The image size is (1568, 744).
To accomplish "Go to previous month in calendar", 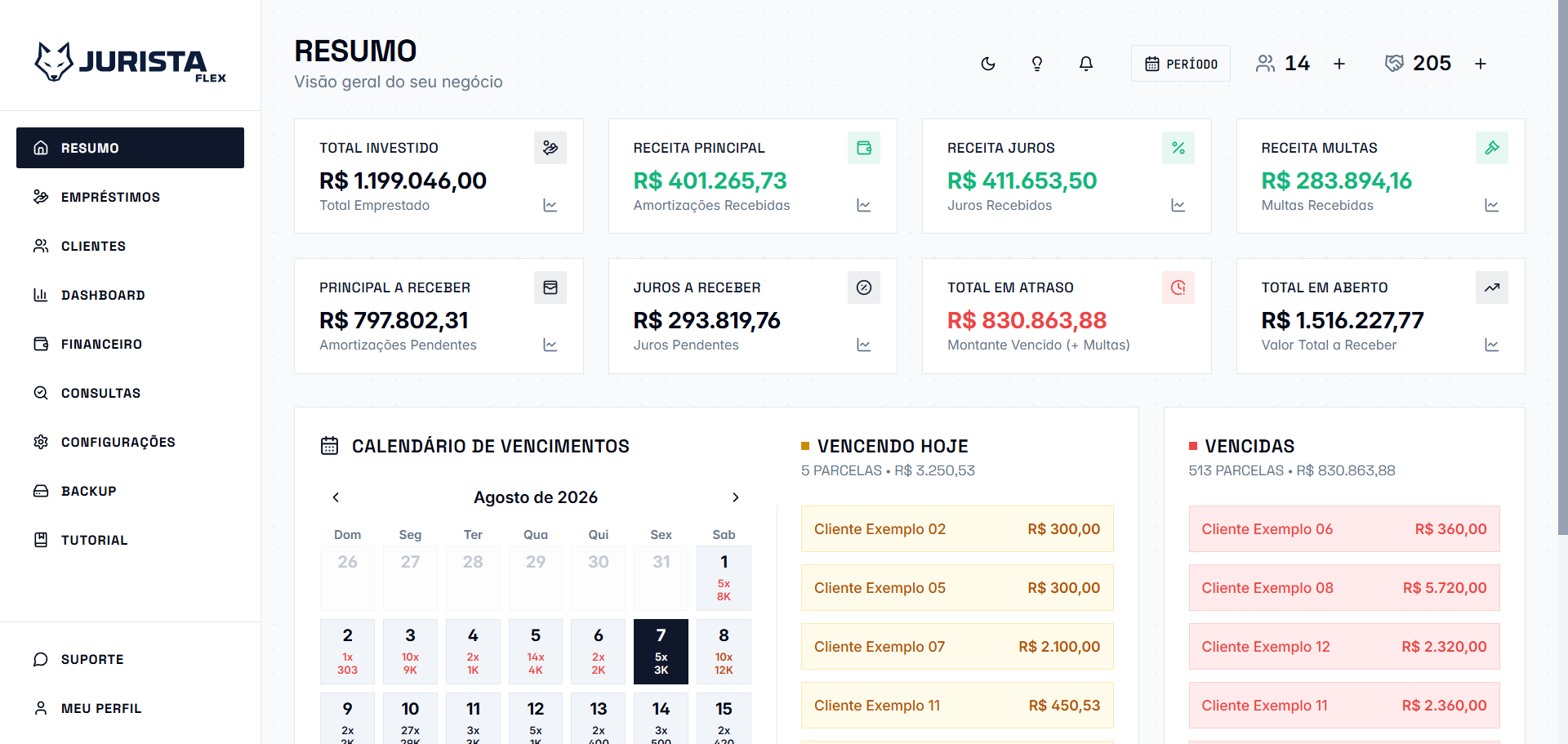I will pyautogui.click(x=336, y=497).
